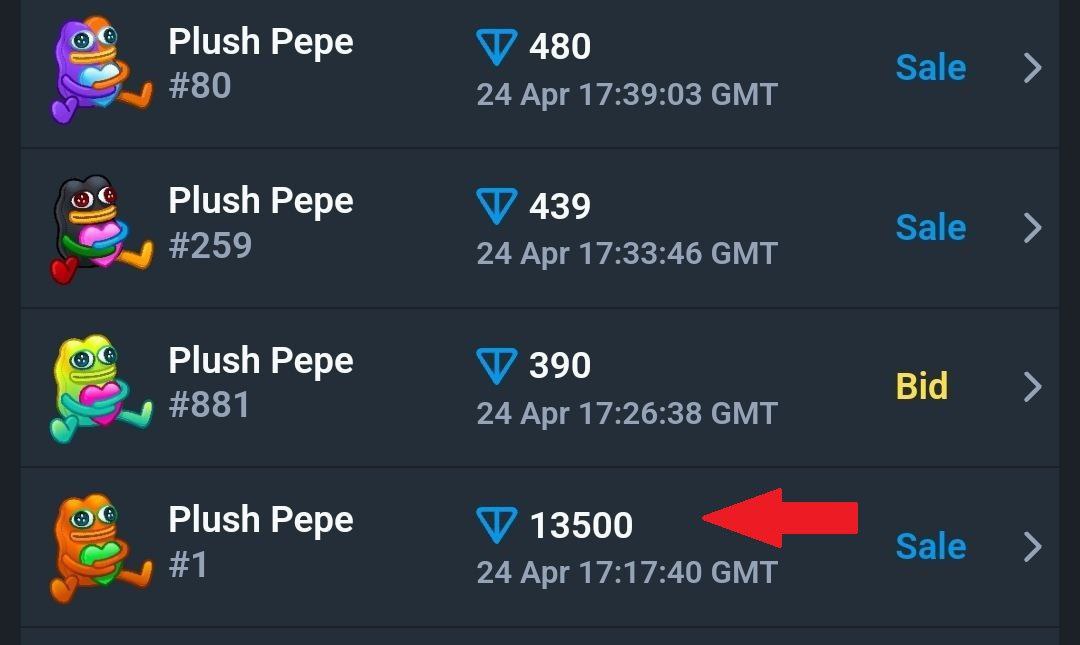Screen dimensions: 1080x645
Task: Click the TON logo beside price 439
Action: (497, 206)
